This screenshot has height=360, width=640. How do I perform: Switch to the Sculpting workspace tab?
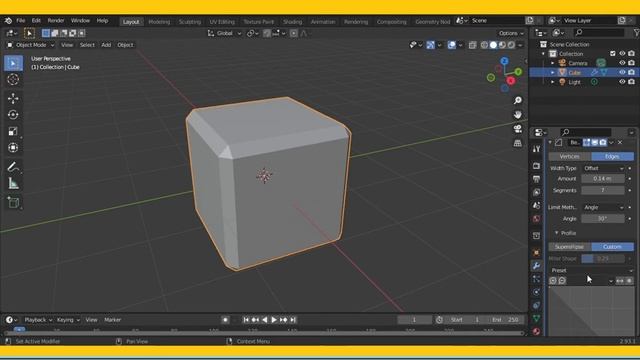(189, 22)
